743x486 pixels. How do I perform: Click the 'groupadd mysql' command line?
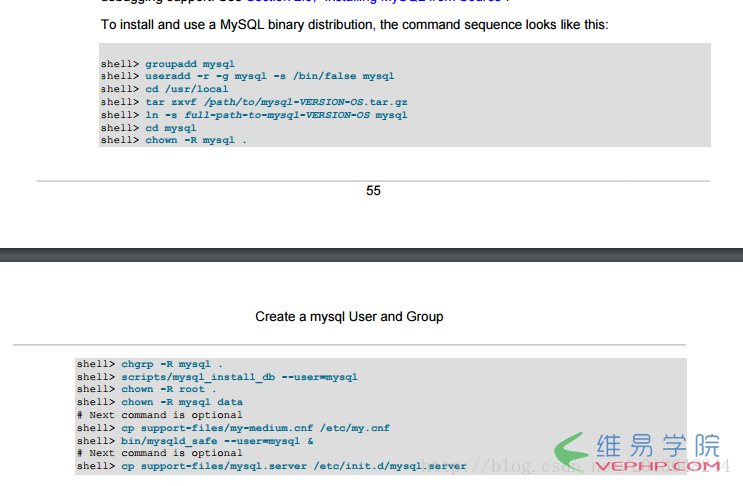167,64
